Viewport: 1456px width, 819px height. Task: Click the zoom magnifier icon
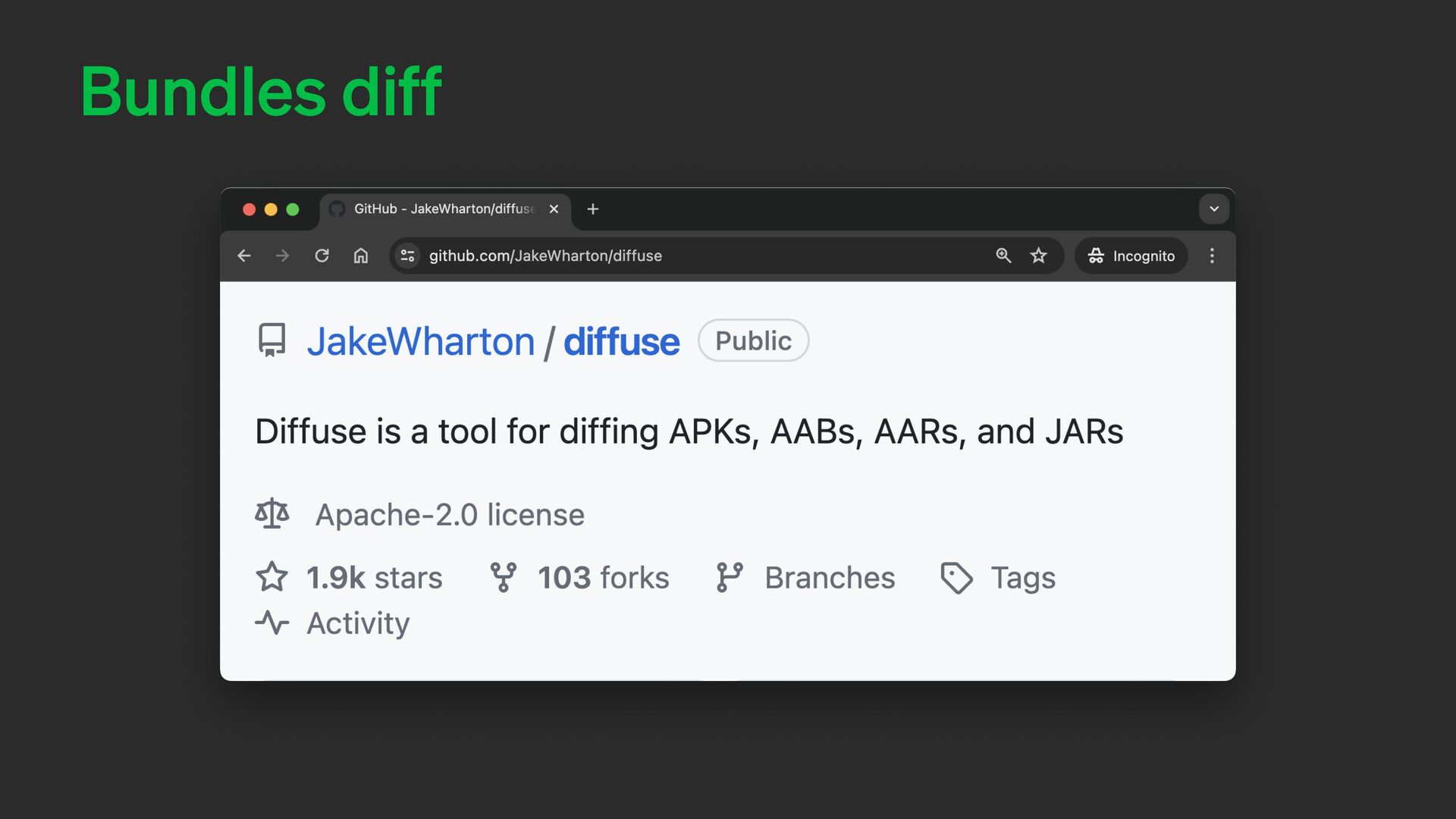coord(1003,256)
